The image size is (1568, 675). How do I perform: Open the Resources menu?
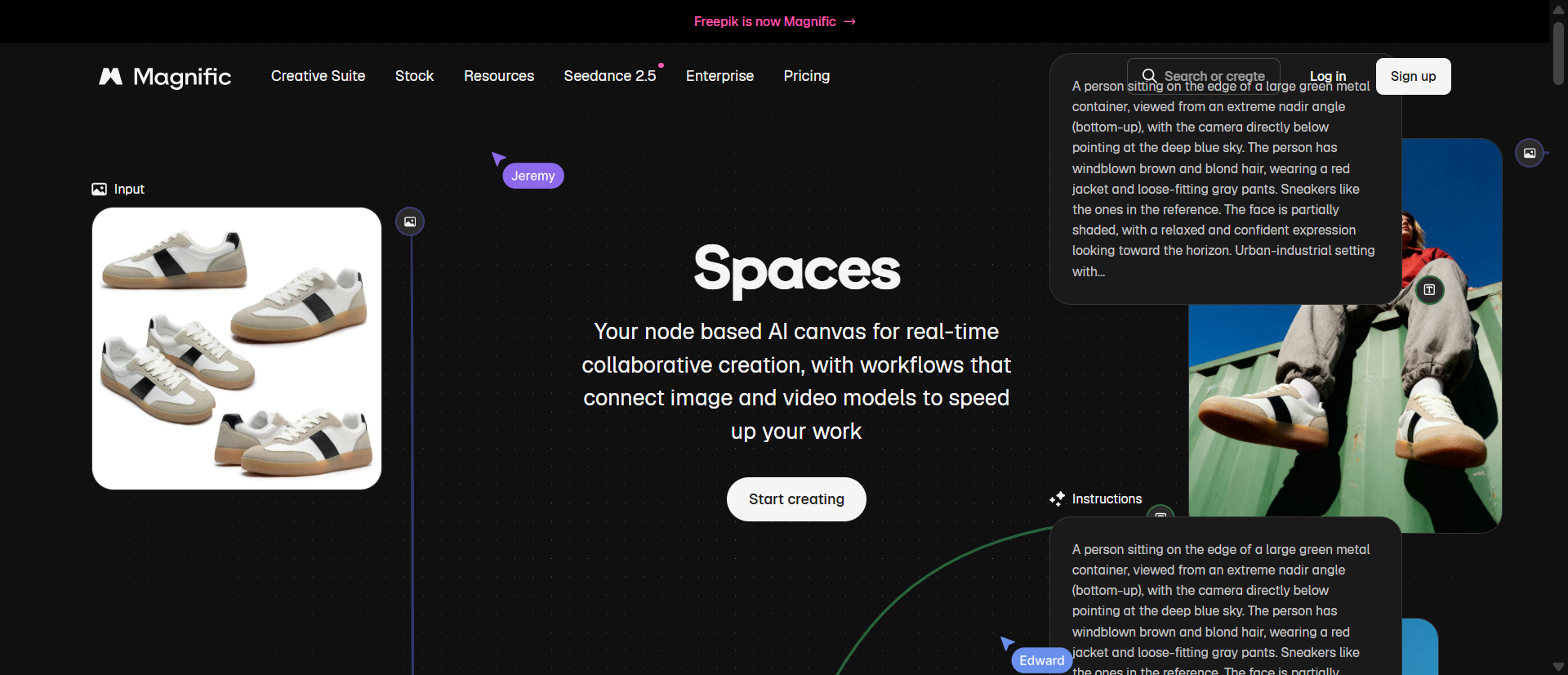(499, 76)
